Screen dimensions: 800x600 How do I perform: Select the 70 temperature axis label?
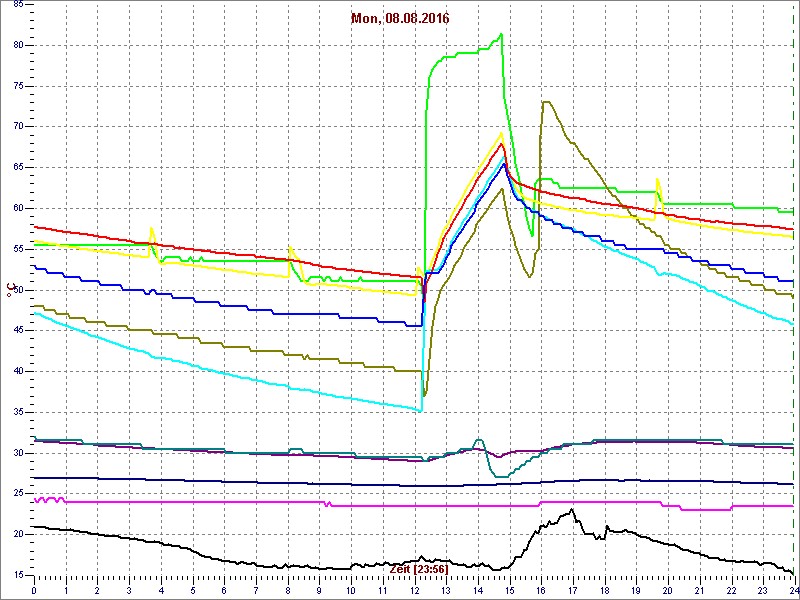pos(17,127)
